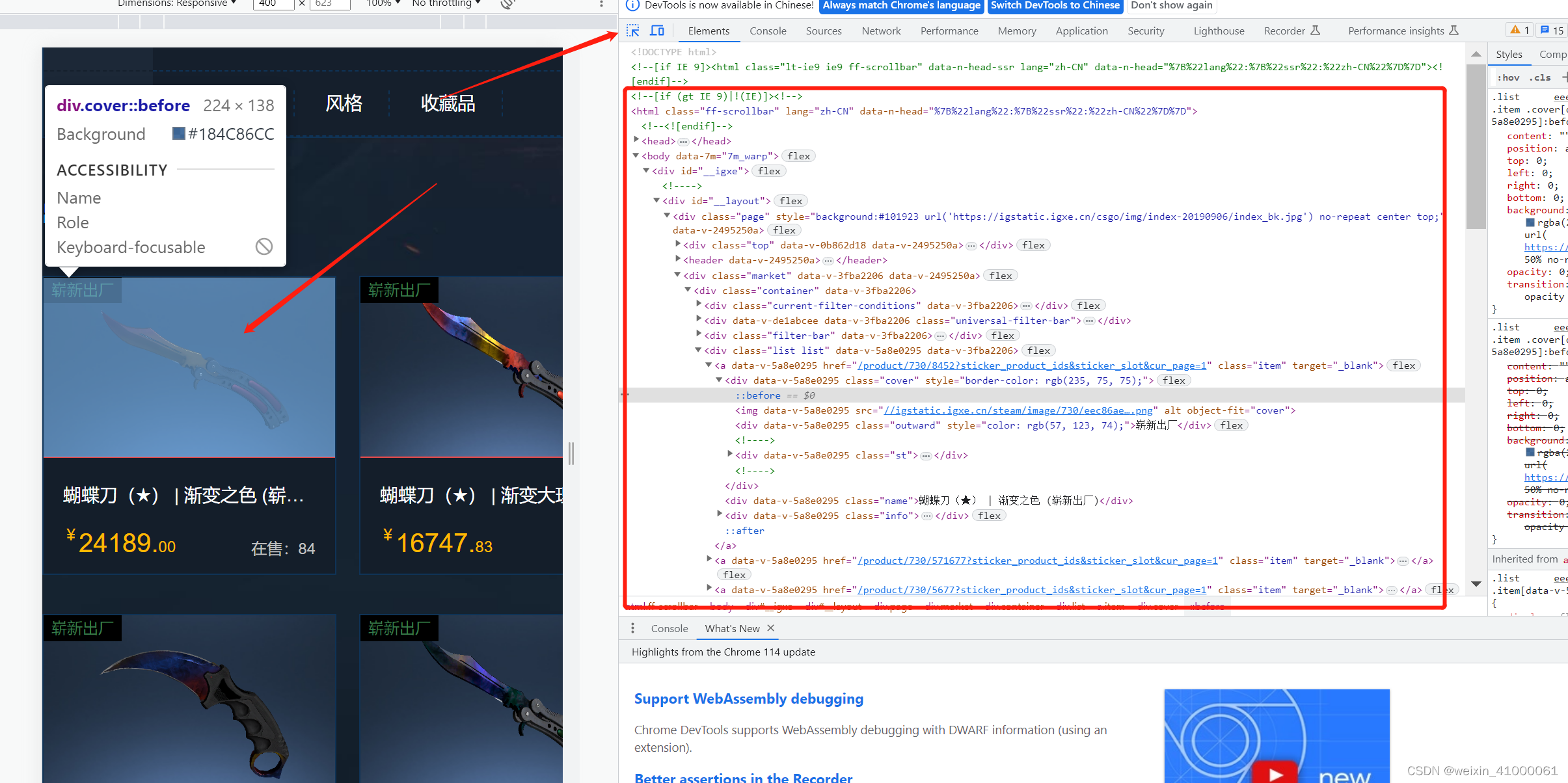Image resolution: width=1568 pixels, height=783 pixels.
Task: Click the #184C86CC color swatch
Action: coord(178,134)
